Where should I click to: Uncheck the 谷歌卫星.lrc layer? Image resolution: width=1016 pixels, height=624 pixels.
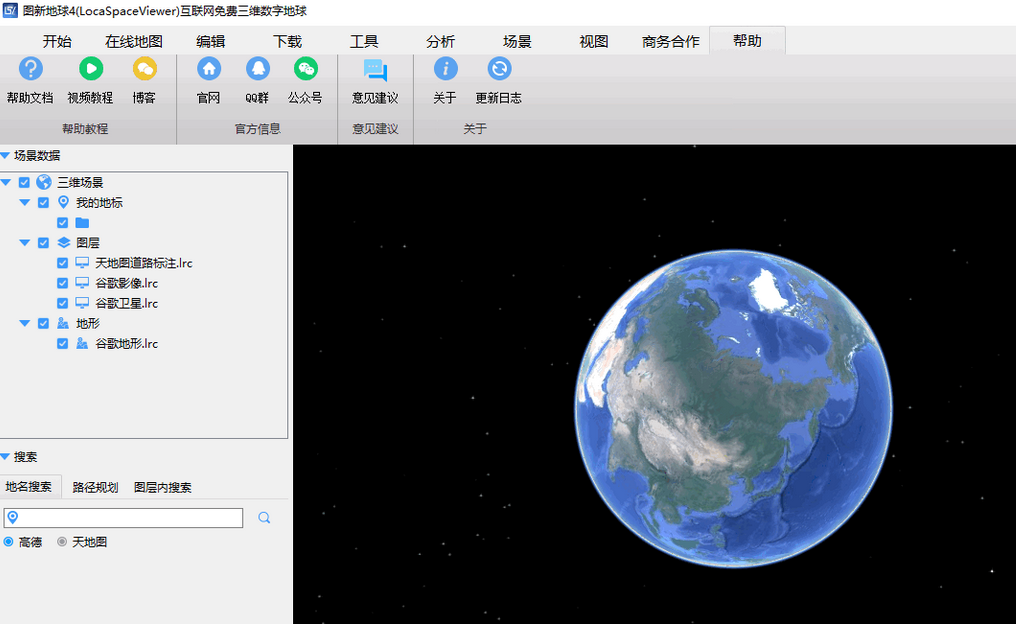62,303
